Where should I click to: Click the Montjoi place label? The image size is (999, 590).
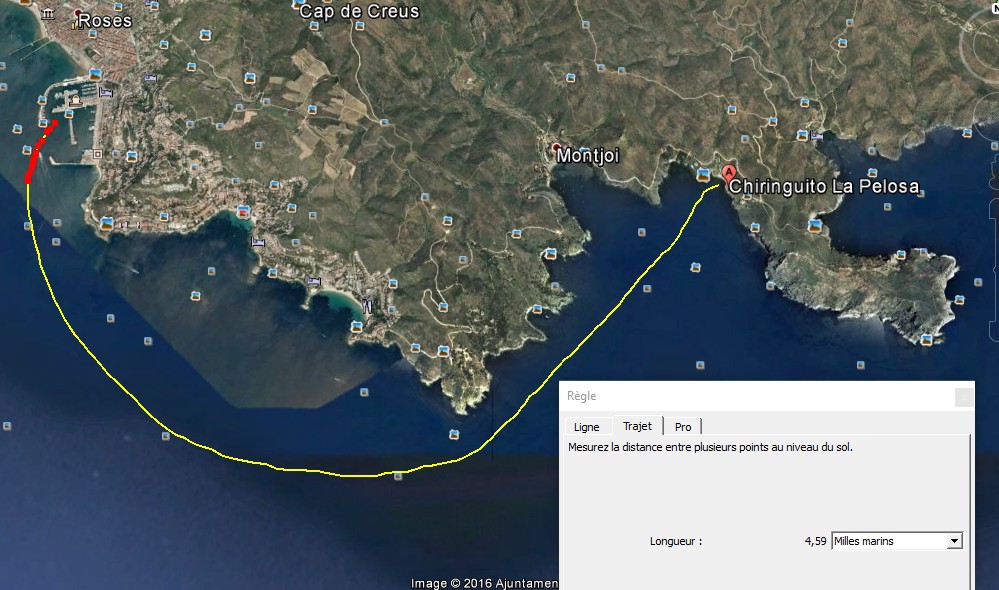(587, 155)
